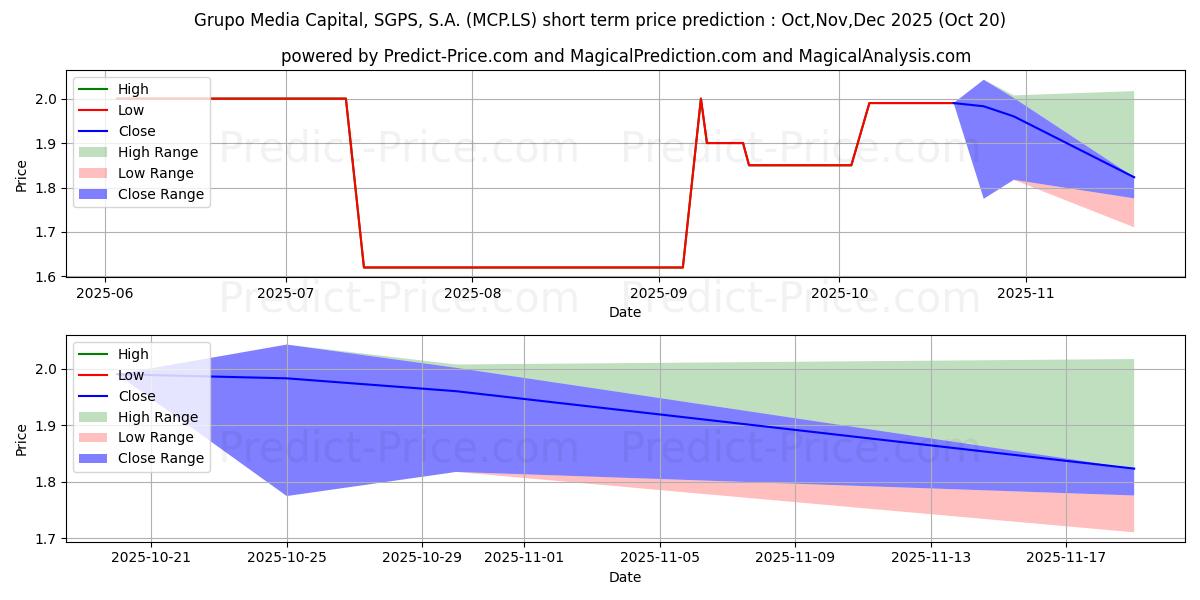Click the chart title mentioning Grupo Media Capital
The height and width of the screenshot is (600, 1200).
pyautogui.click(x=600, y=20)
